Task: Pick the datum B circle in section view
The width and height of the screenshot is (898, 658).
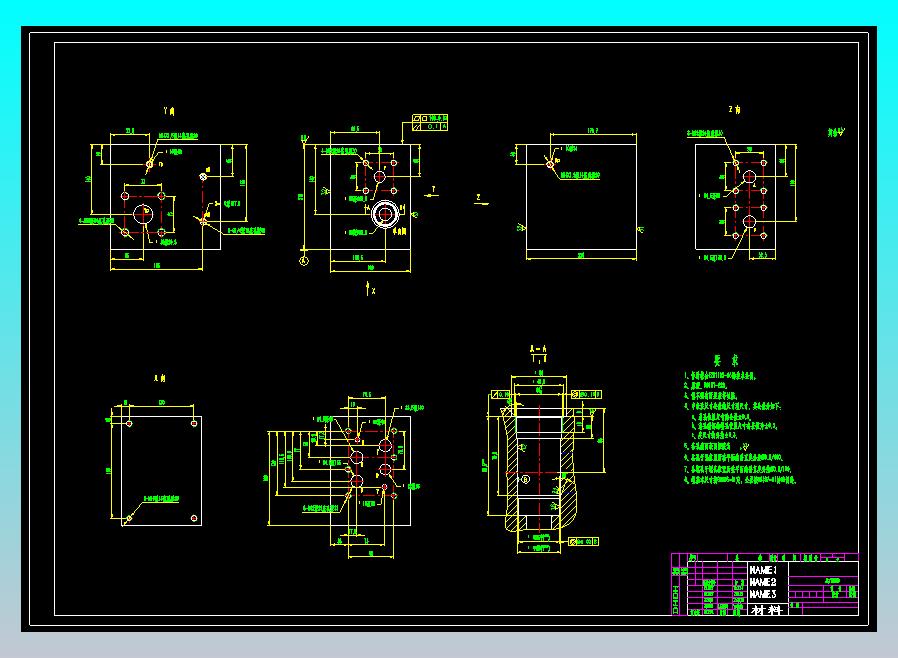Action: (526, 479)
